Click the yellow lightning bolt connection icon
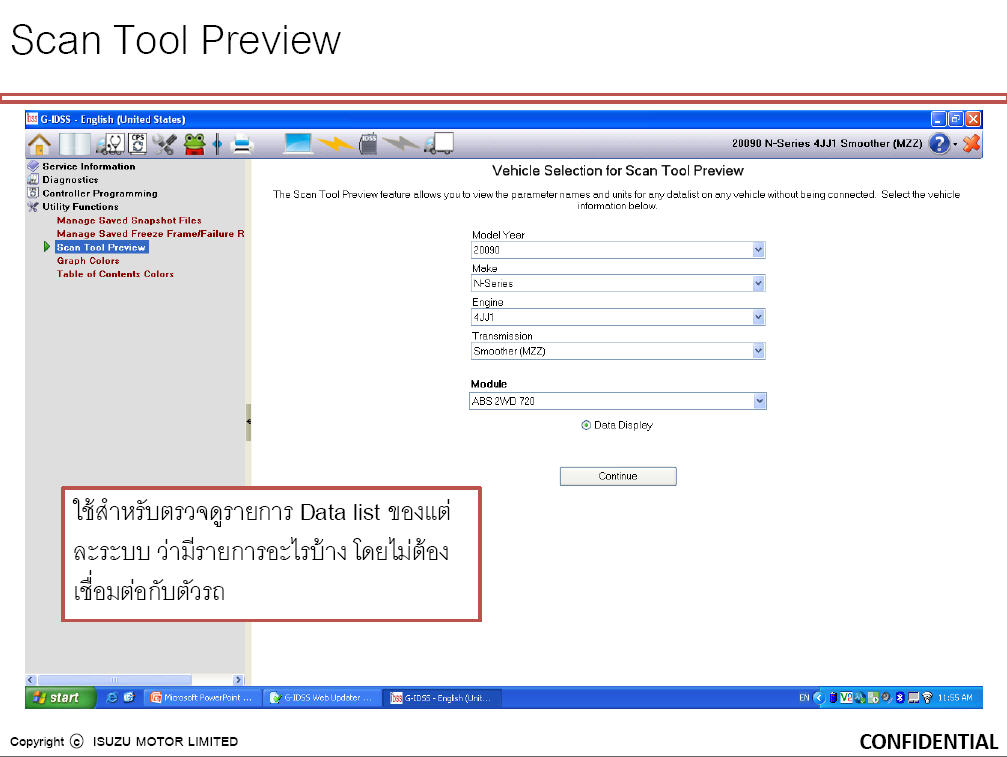This screenshot has width=1007, height=757. click(335, 144)
